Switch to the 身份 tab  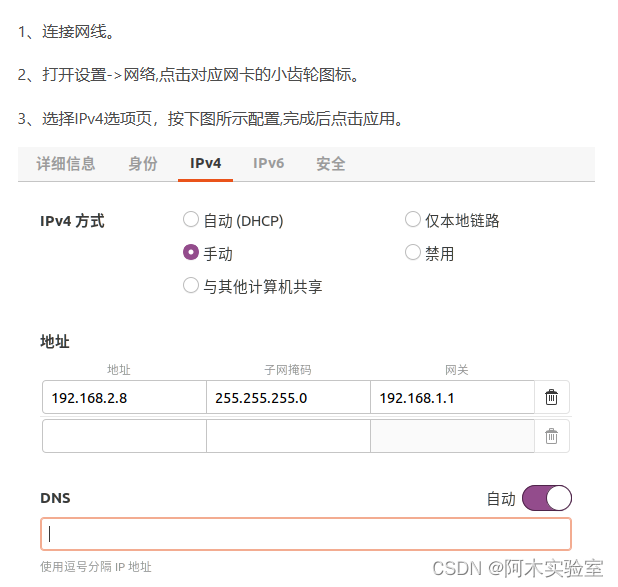point(143,164)
